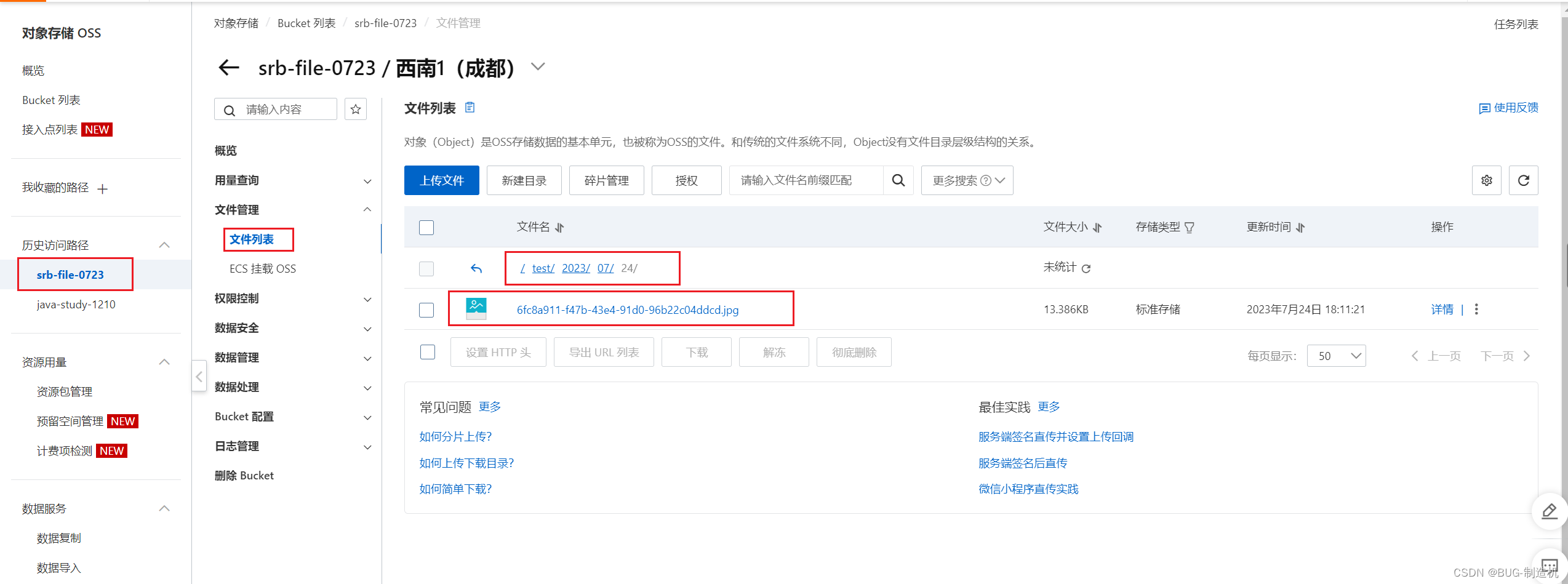1568x584 pixels.
Task: Focus the 请输入内容 menu search field
Action: pyautogui.click(x=276, y=110)
